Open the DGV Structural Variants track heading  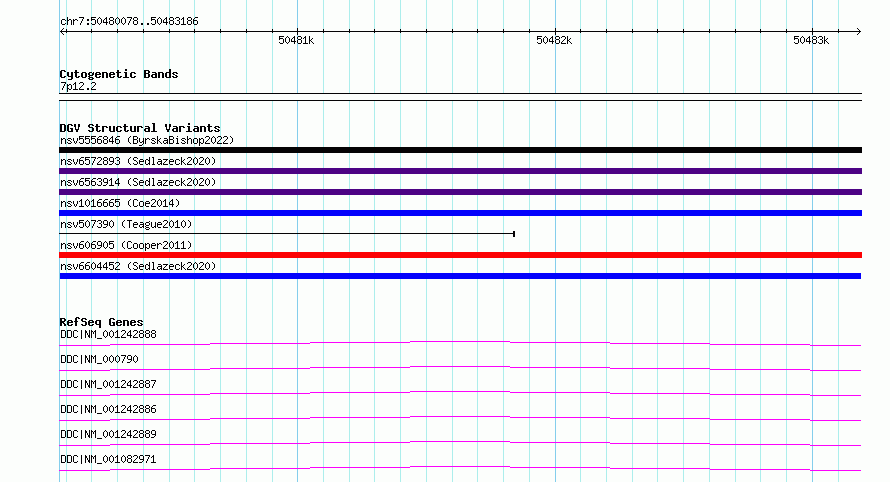[140, 128]
